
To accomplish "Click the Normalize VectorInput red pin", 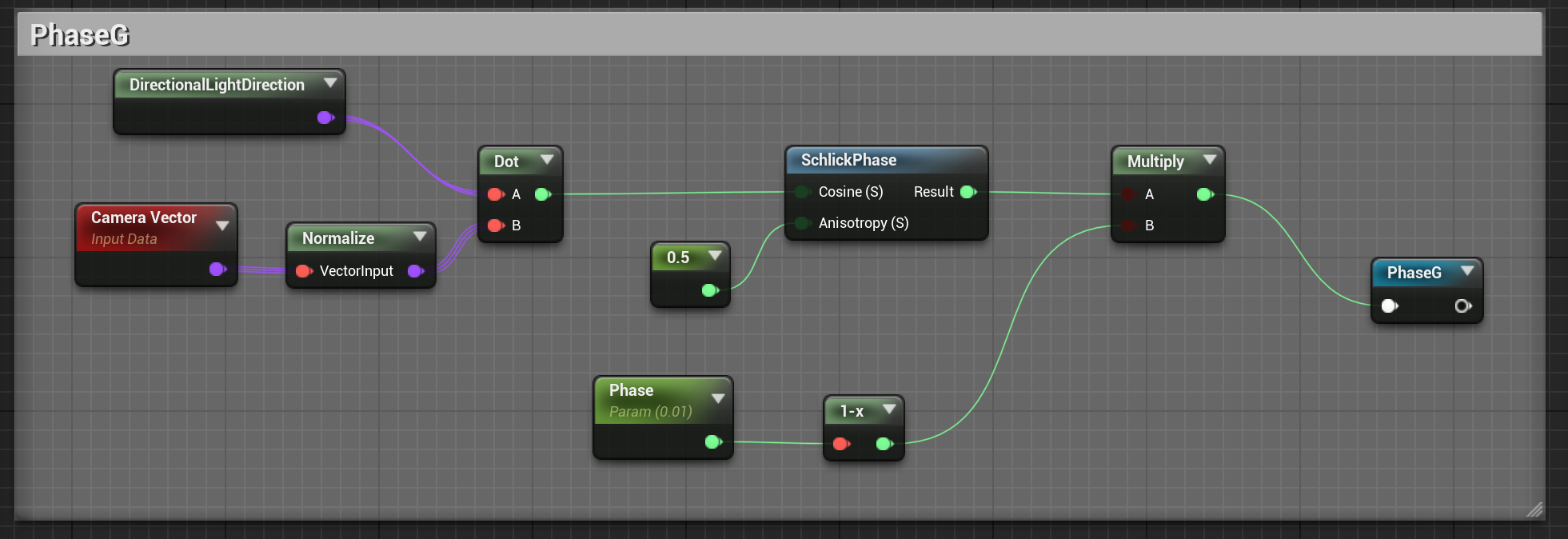I will (303, 271).
